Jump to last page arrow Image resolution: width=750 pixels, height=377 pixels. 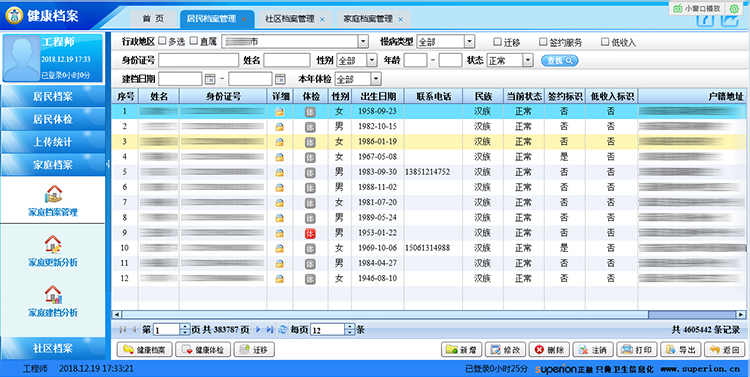(270, 330)
